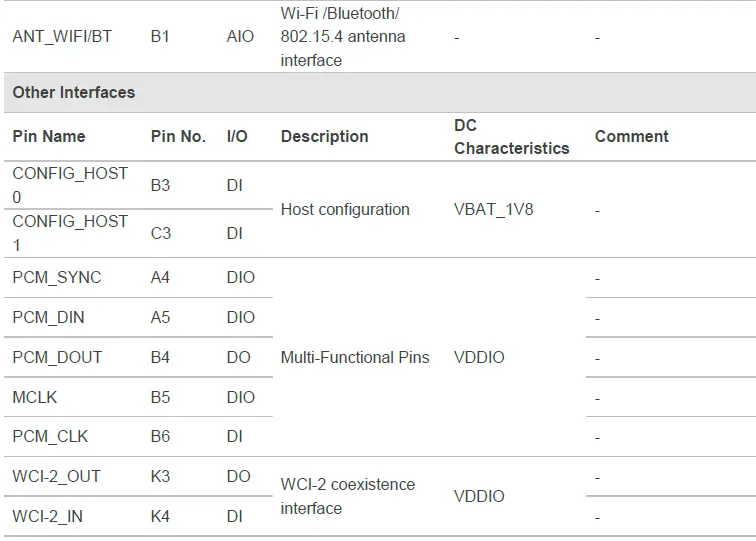Click the CONFIG_HOST0 pin name
The width and height of the screenshot is (756, 541).
pos(70,185)
